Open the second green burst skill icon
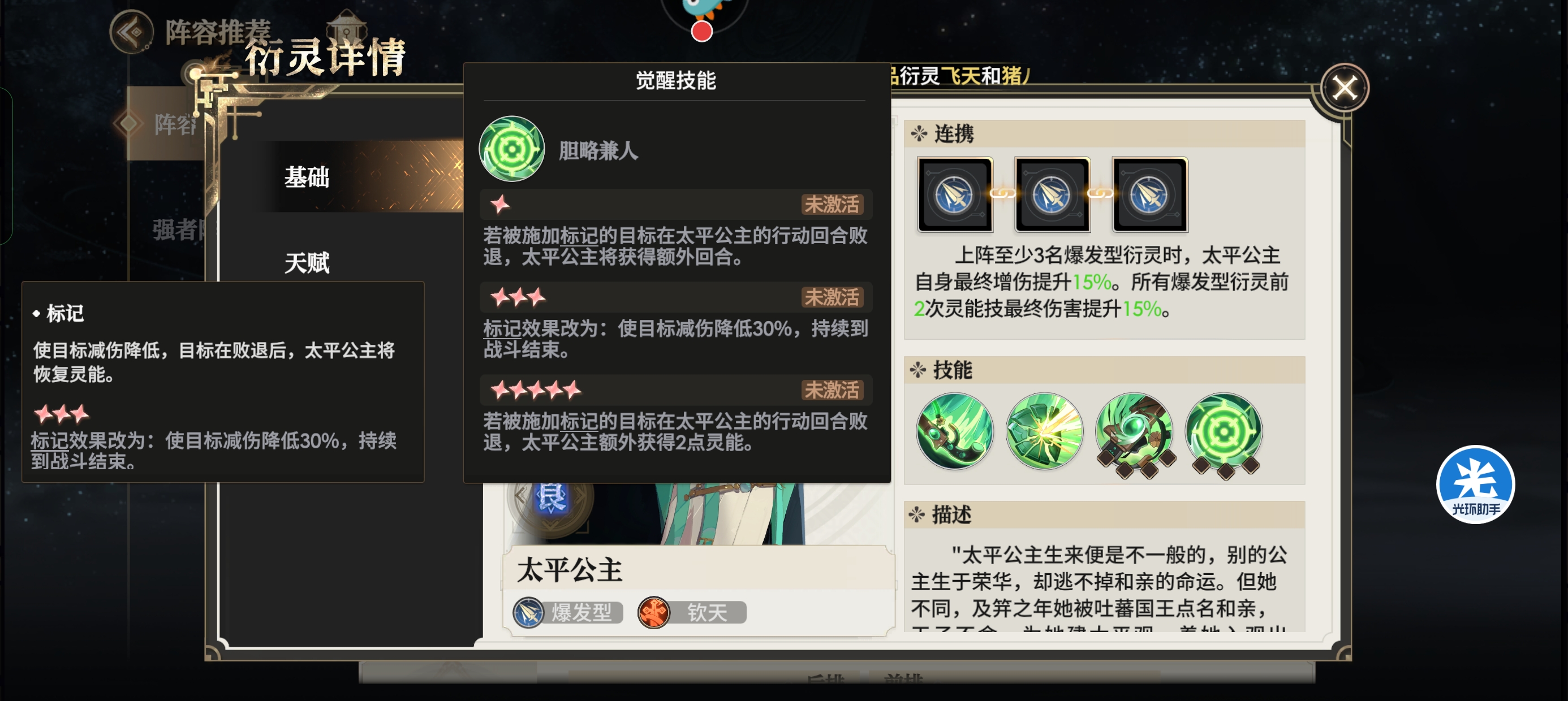This screenshot has height=701, width=1568. [1044, 431]
